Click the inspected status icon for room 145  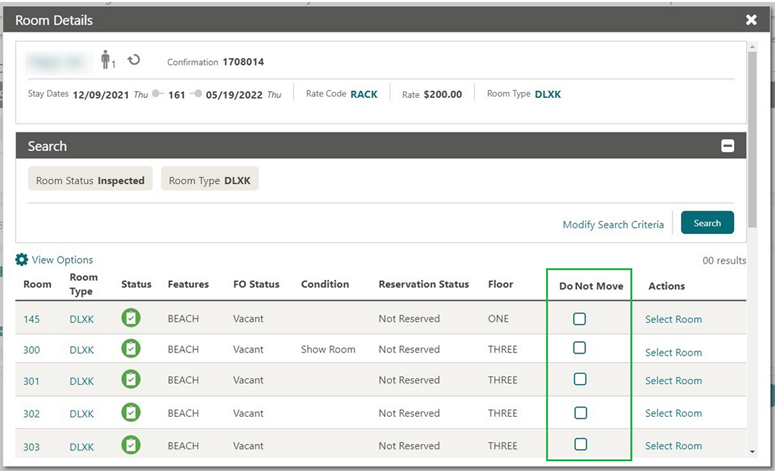[131, 318]
